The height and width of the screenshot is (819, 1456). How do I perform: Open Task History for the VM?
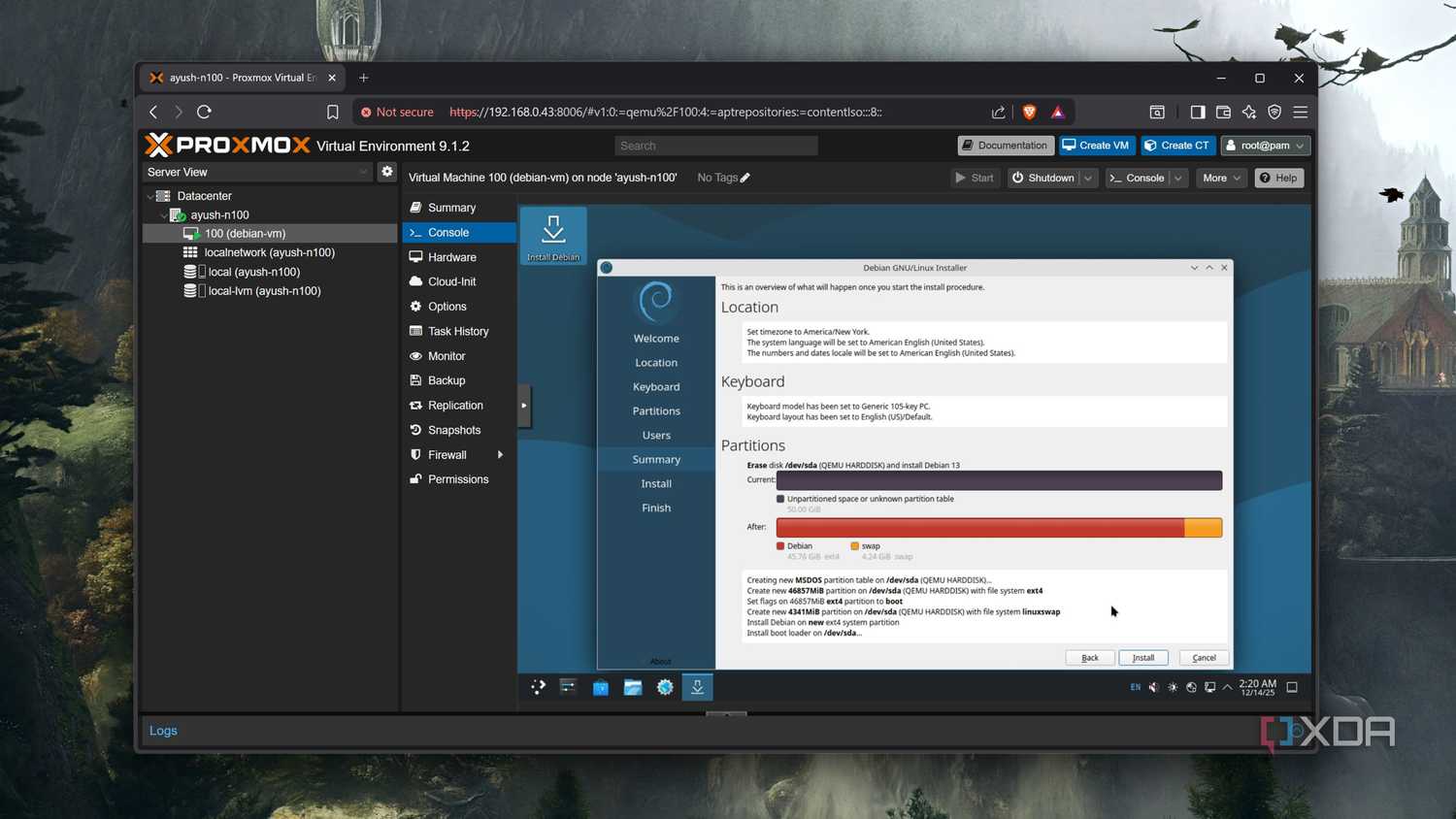tap(458, 331)
